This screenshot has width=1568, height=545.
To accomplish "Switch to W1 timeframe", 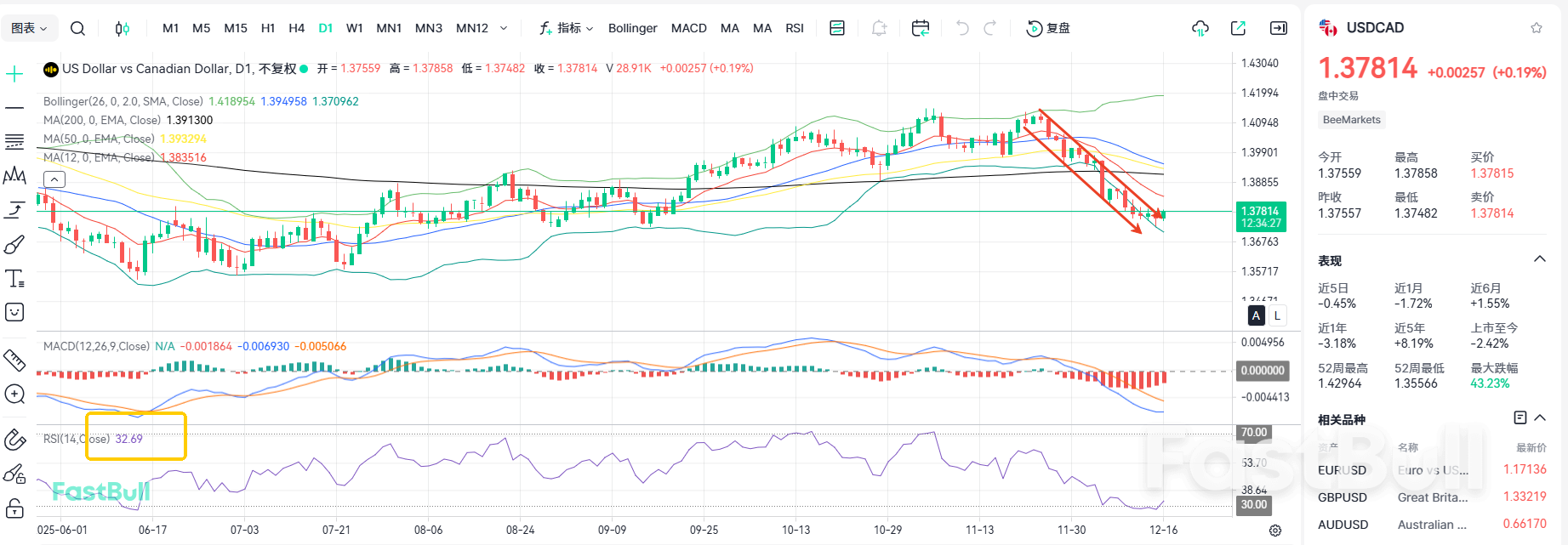I will click(x=354, y=28).
